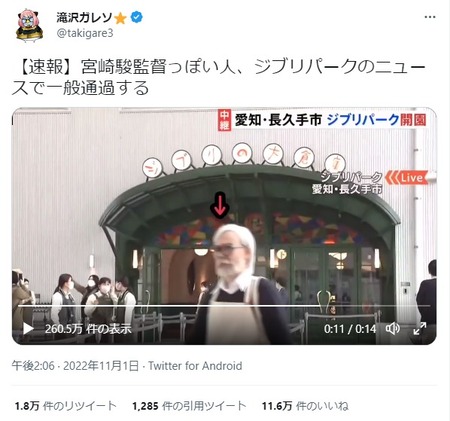View the 1.8万 retweets list
The height and width of the screenshot is (421, 450).
(66, 406)
